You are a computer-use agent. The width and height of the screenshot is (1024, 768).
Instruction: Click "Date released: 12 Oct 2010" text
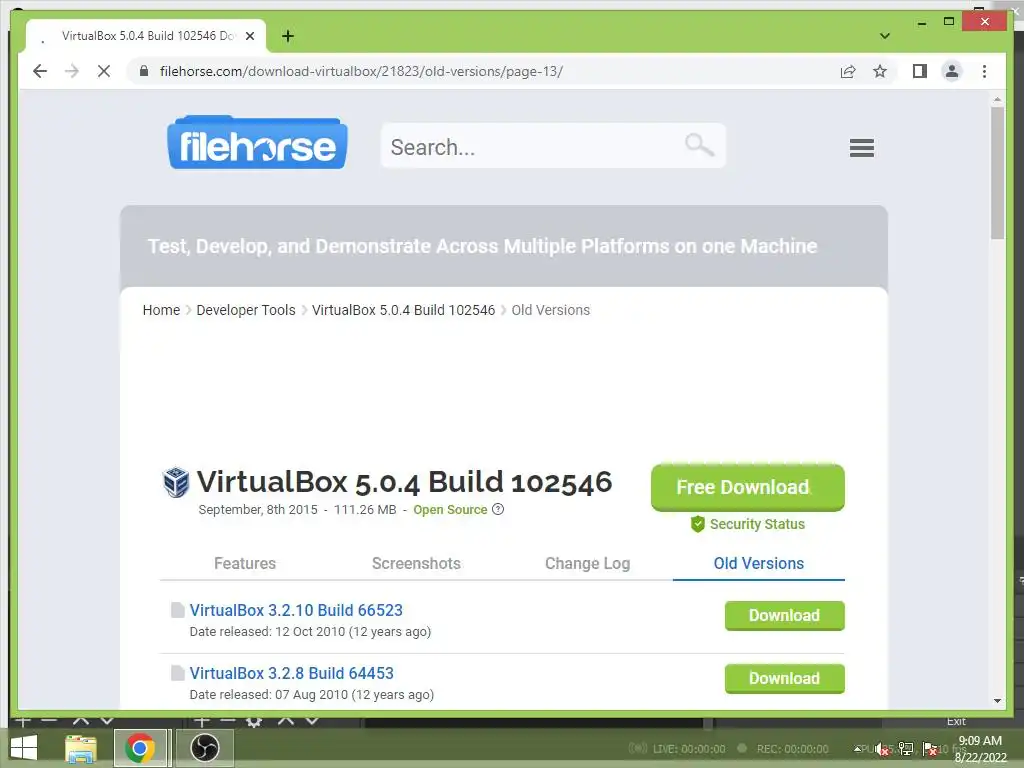pos(267,632)
